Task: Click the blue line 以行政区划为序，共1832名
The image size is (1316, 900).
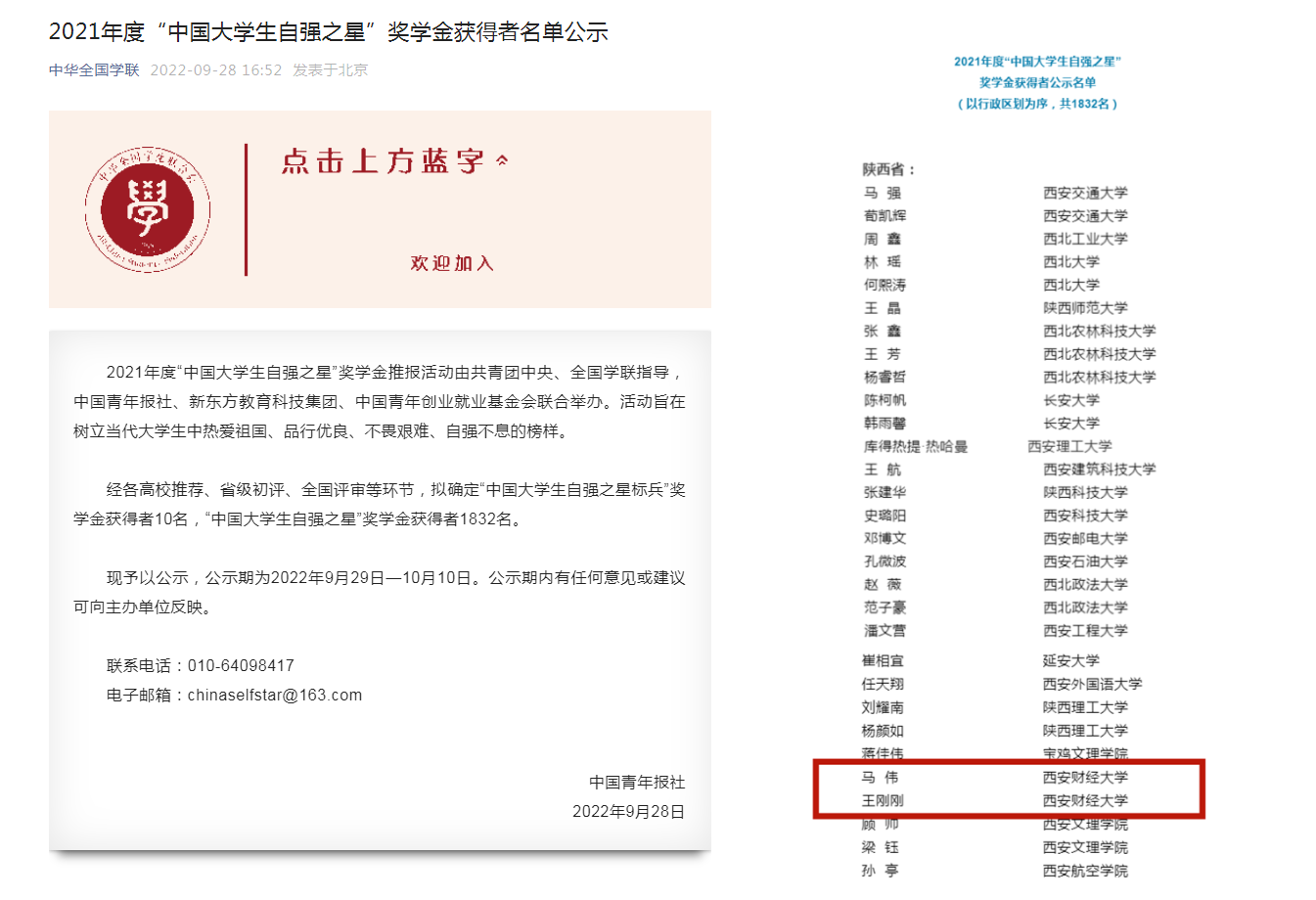Action: pyautogui.click(x=1037, y=104)
